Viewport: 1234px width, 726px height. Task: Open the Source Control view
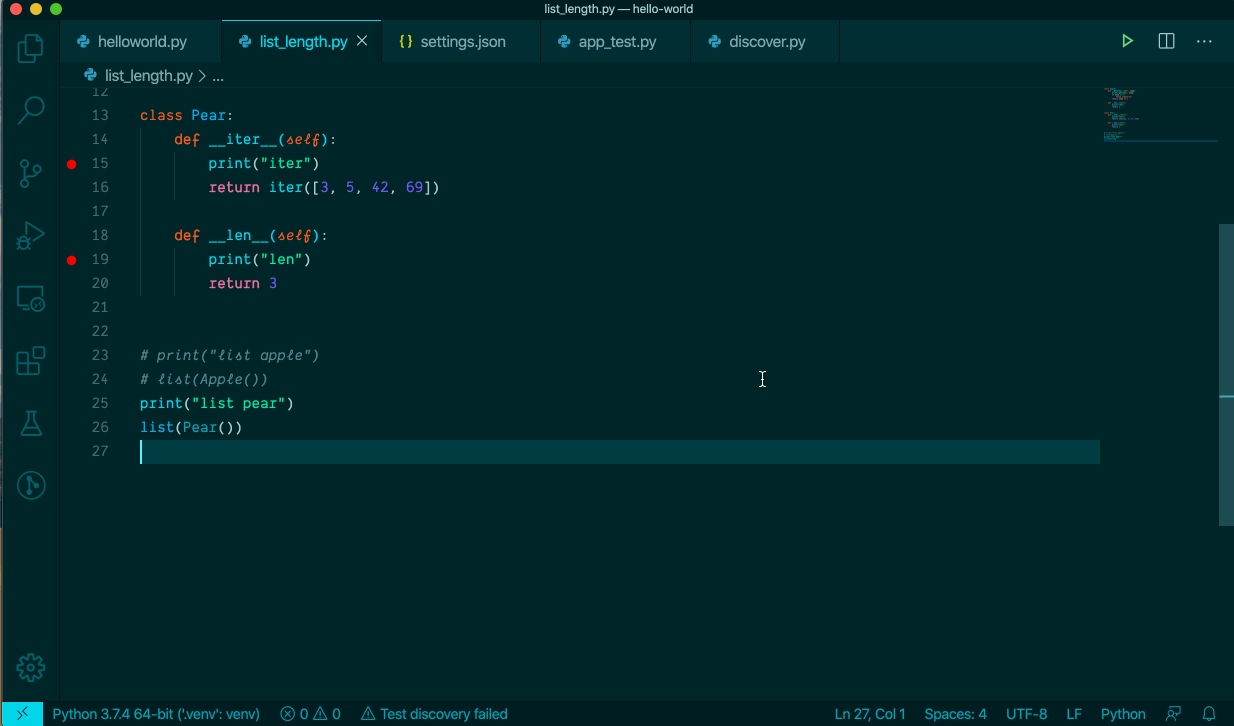(30, 173)
